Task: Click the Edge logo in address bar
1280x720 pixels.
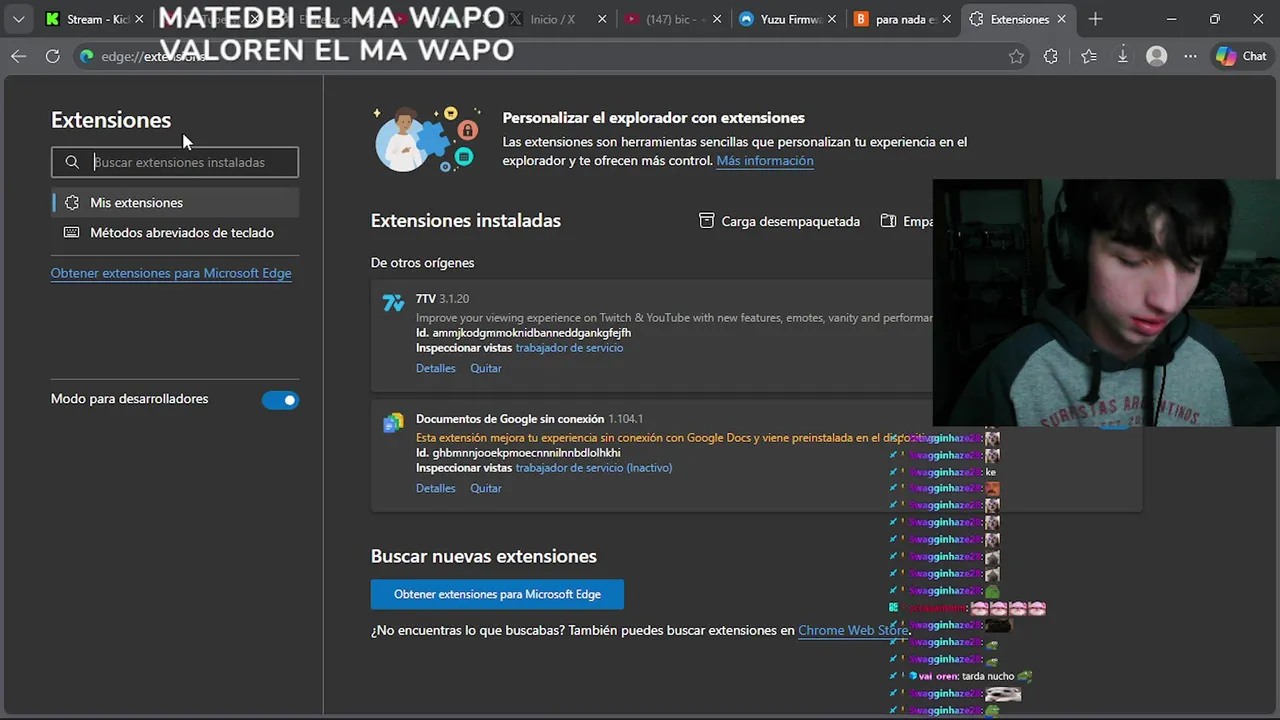Action: tap(87, 56)
